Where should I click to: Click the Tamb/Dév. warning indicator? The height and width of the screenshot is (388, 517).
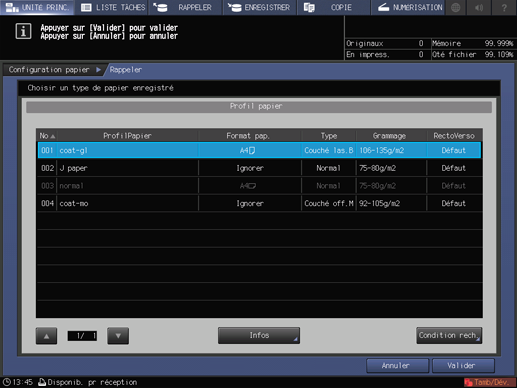[x=489, y=382]
